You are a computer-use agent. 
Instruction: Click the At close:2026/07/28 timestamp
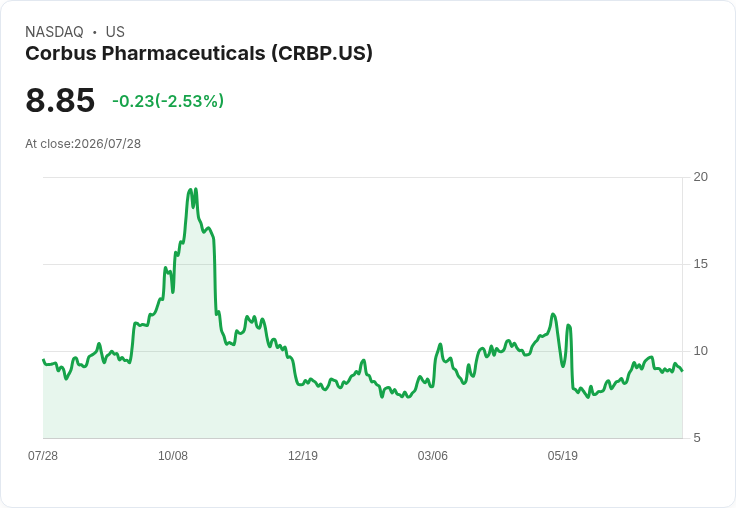[x=83, y=144]
